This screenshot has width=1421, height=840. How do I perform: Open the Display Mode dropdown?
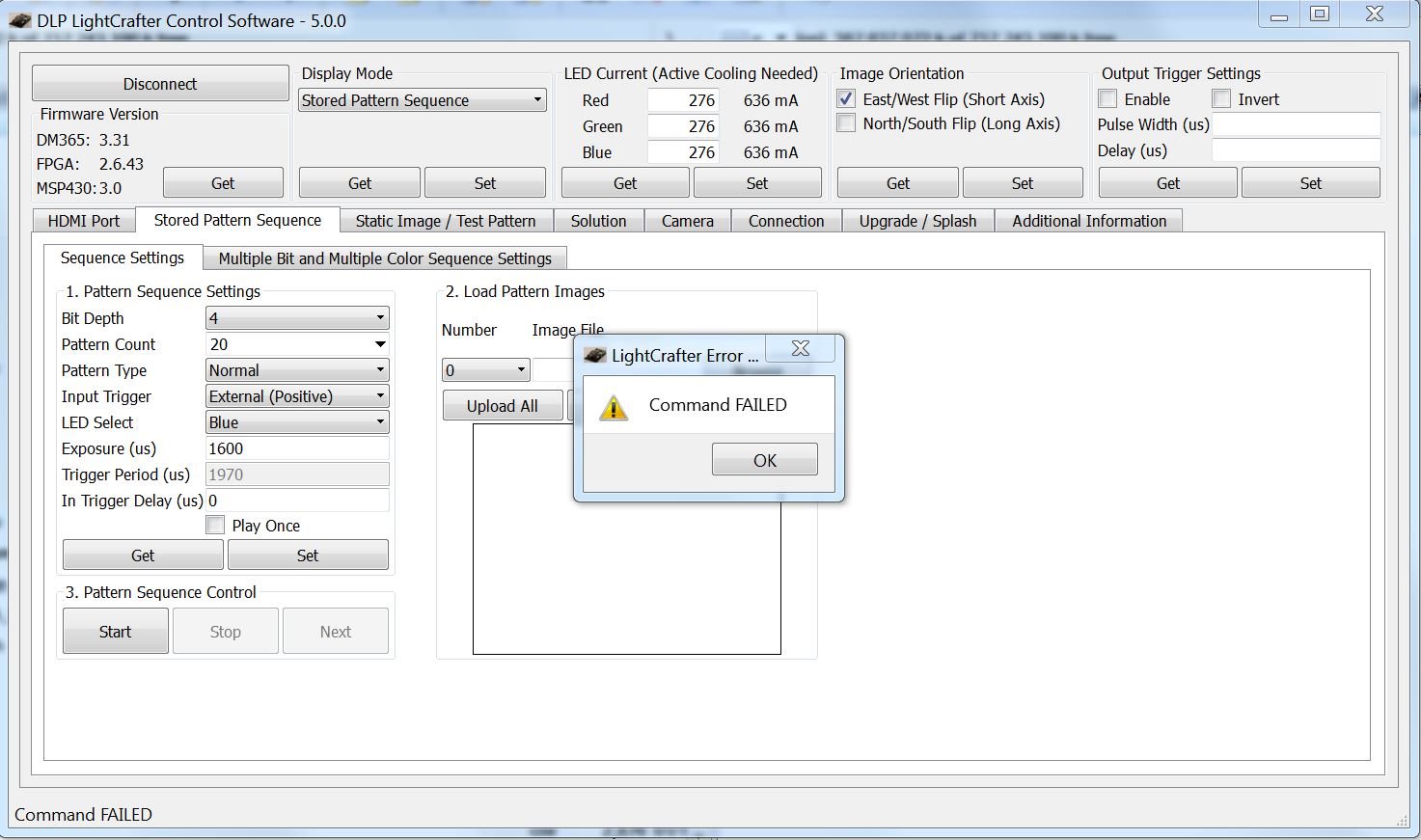coord(423,100)
